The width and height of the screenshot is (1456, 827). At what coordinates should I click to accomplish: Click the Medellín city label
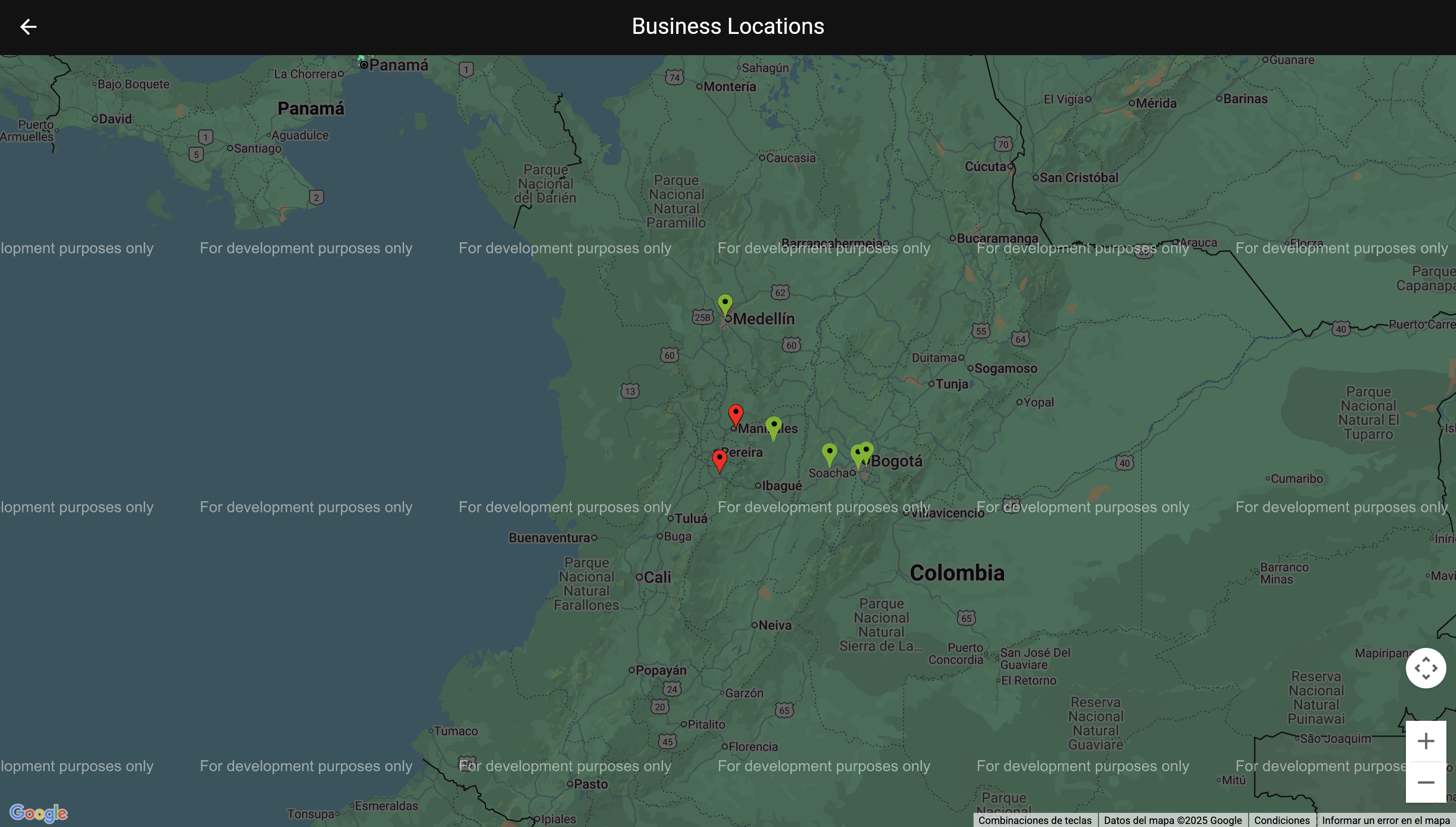pyautogui.click(x=763, y=319)
